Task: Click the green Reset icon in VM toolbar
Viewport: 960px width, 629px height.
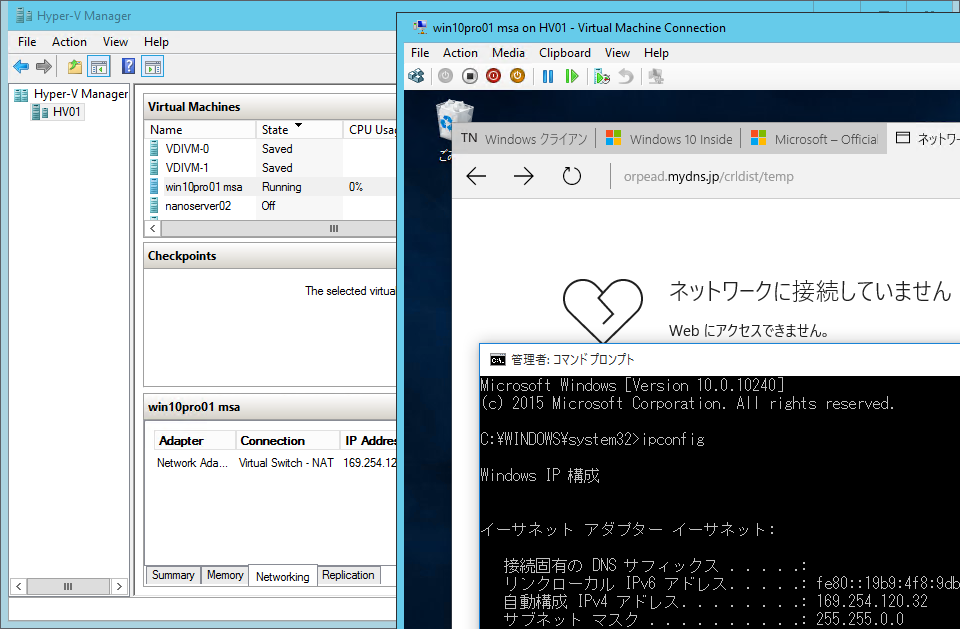Action: [572, 76]
